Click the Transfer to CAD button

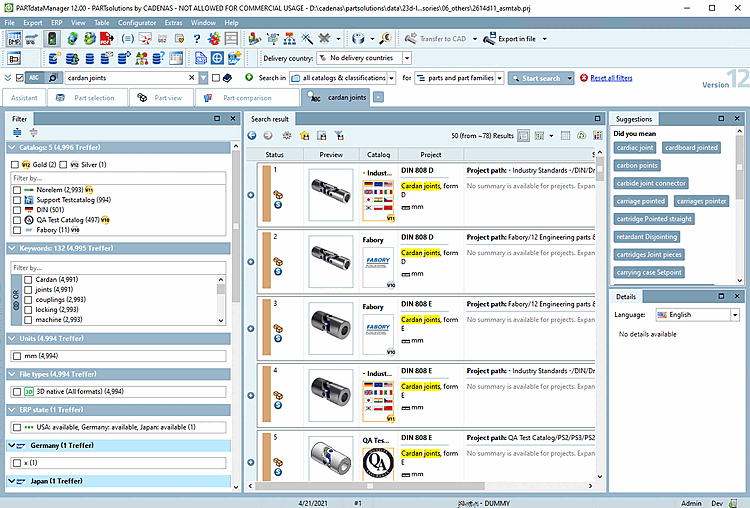[x=435, y=39]
